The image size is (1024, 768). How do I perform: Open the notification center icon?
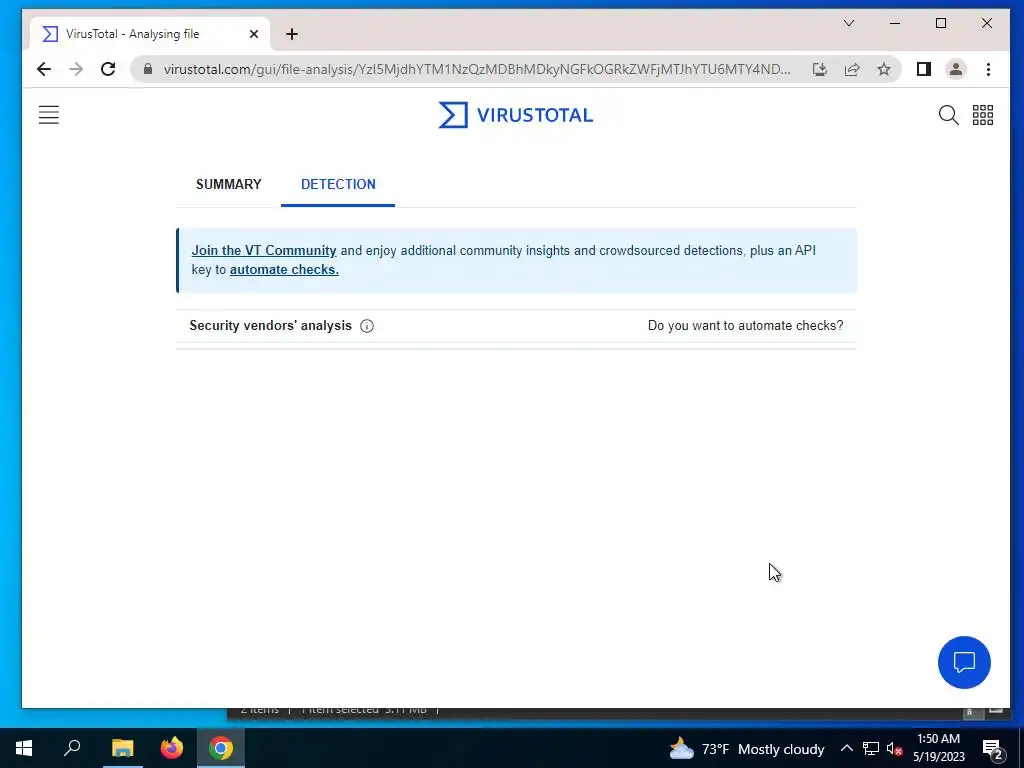click(x=993, y=749)
